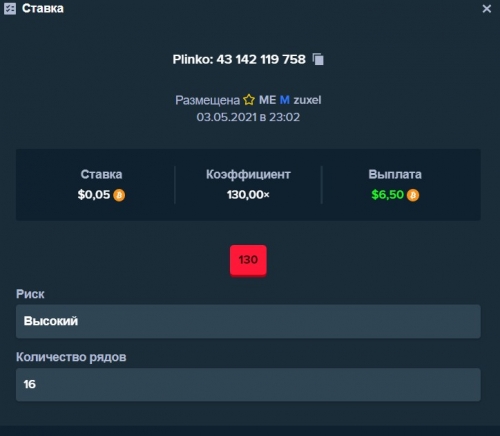Viewport: 500px width, 436px height.
Task: Open the Количество рядов field showing 16
Action: 248,384
